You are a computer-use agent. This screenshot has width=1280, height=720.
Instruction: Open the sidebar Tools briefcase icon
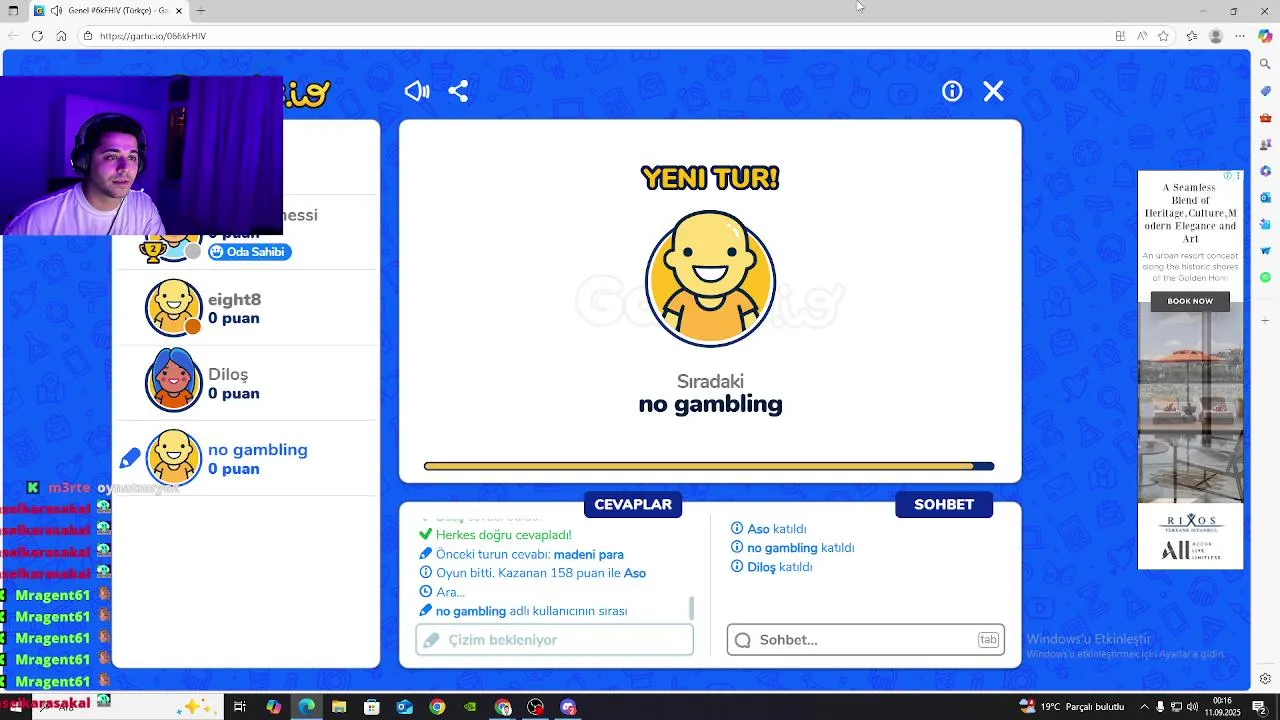coord(1265,117)
